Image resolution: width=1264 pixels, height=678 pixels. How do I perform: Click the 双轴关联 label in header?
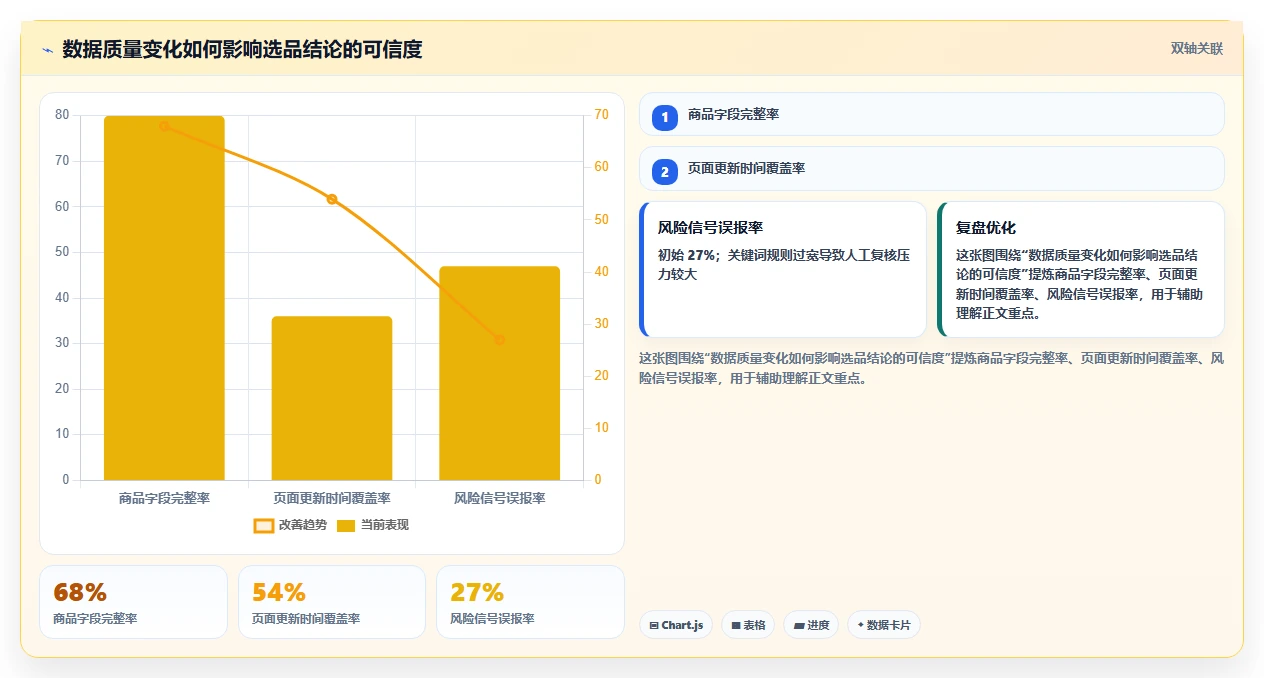click(x=1196, y=48)
